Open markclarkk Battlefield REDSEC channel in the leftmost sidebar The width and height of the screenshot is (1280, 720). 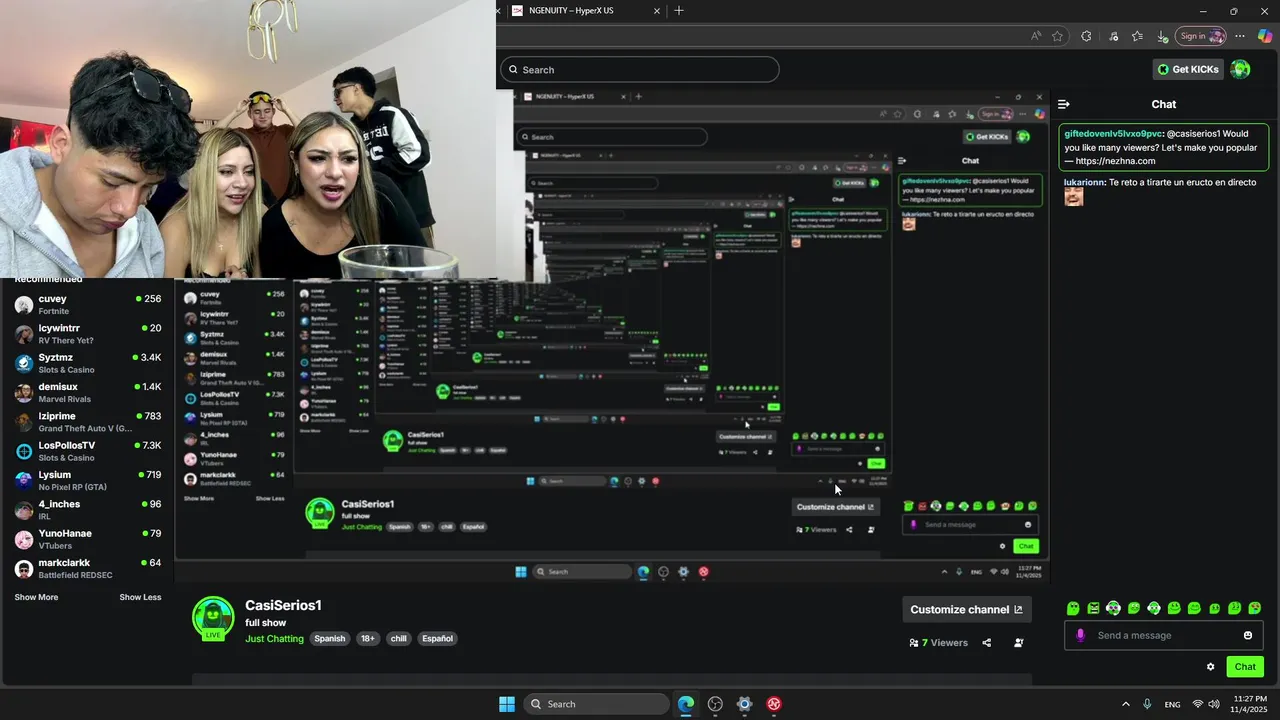(x=88, y=568)
